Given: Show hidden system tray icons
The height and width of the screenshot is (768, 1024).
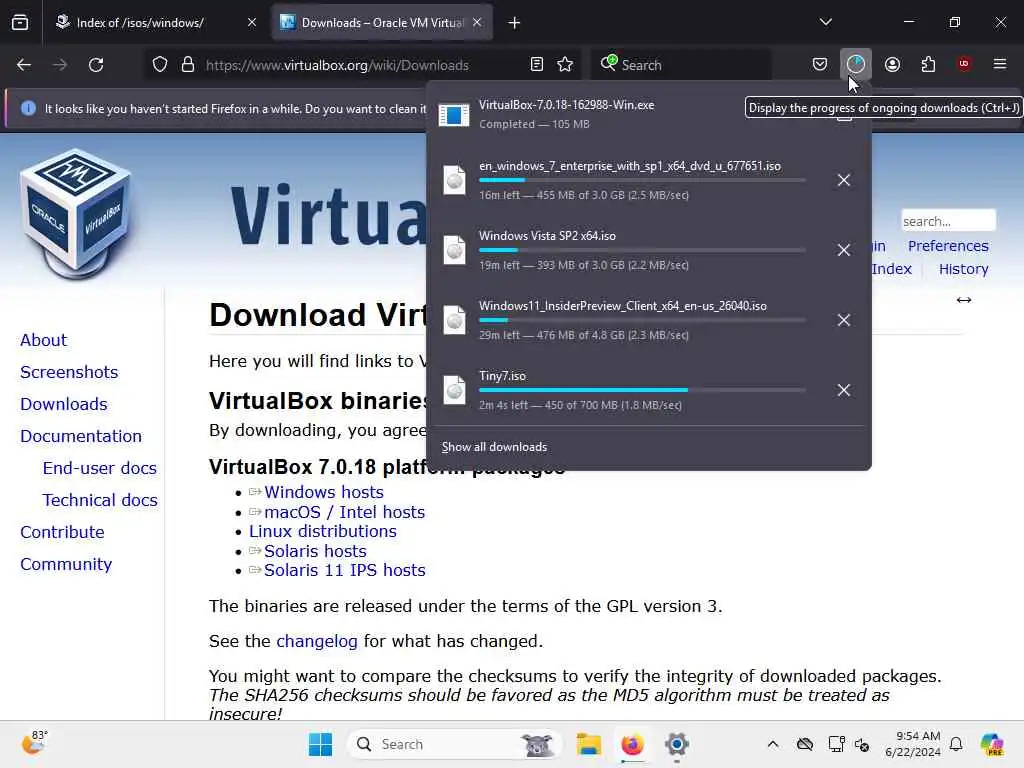Looking at the screenshot, I should click(x=773, y=744).
